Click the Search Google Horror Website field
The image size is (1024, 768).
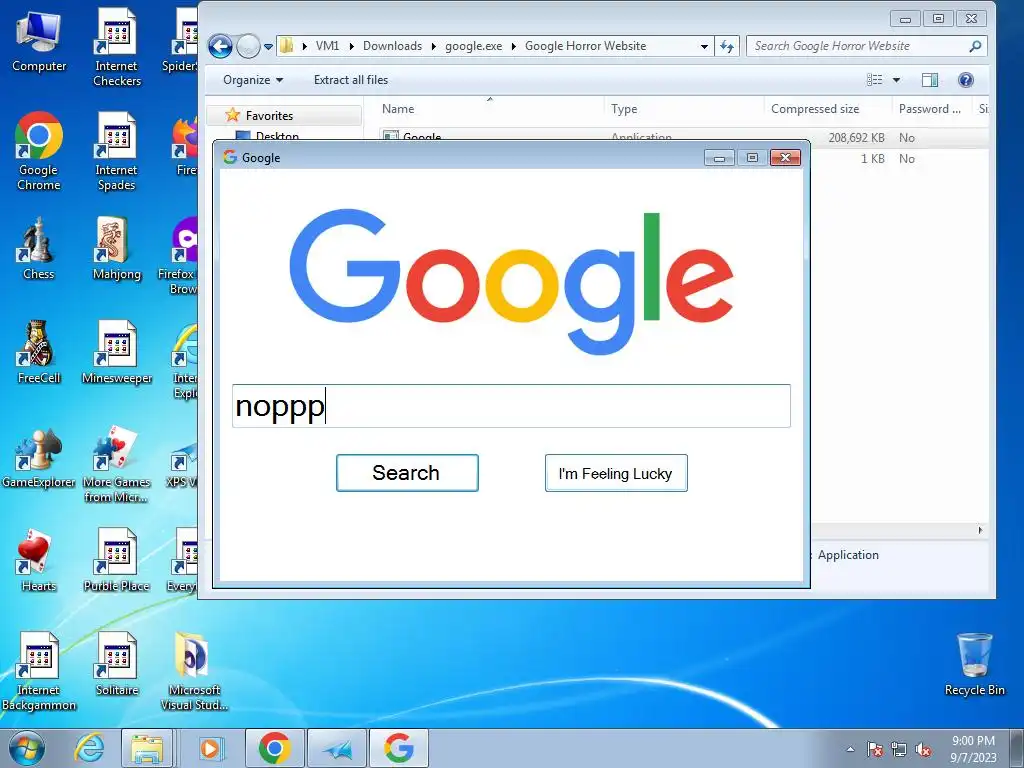click(867, 46)
